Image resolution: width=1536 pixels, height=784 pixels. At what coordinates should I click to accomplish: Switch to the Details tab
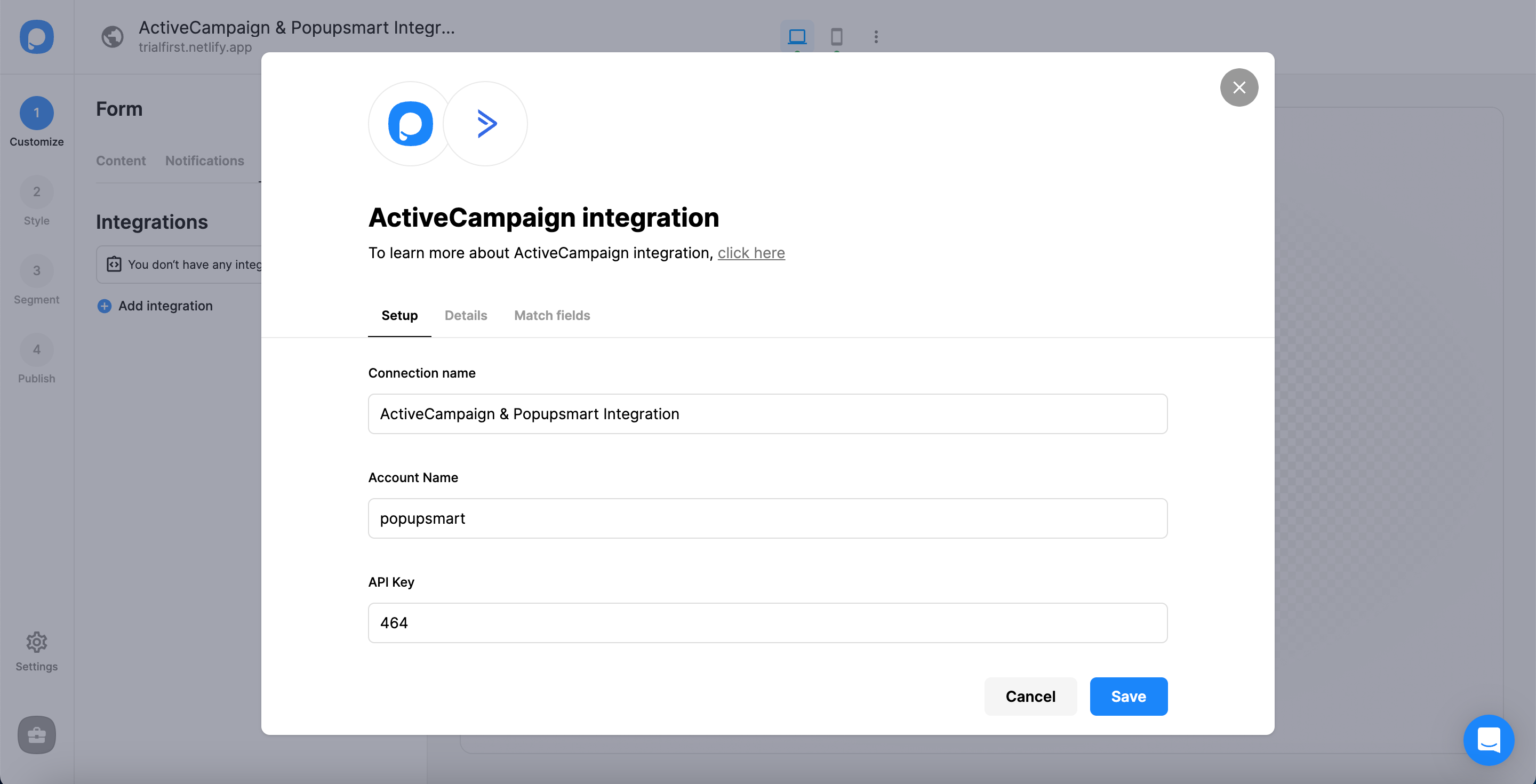tap(466, 315)
